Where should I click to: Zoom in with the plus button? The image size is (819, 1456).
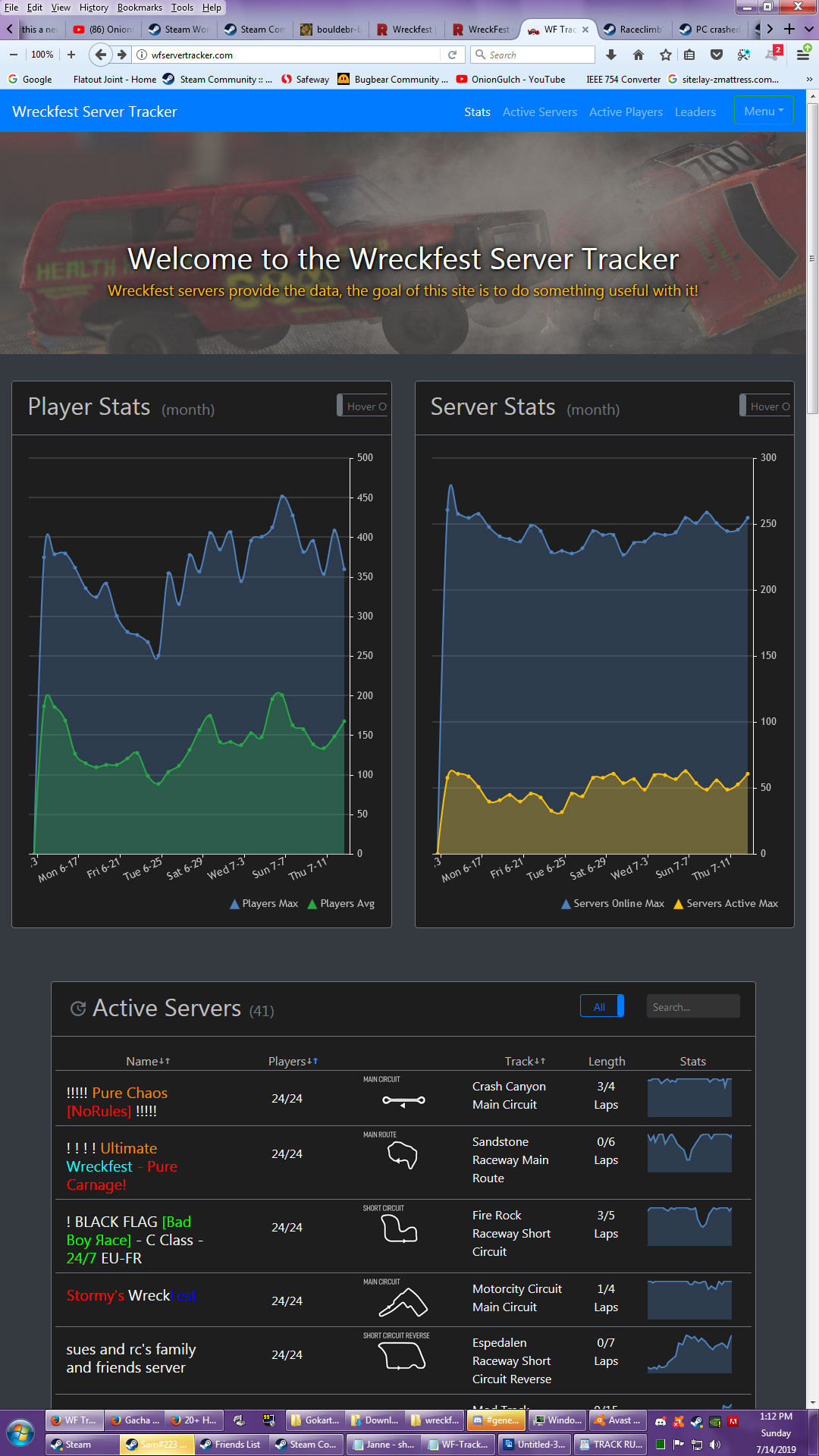tap(71, 55)
